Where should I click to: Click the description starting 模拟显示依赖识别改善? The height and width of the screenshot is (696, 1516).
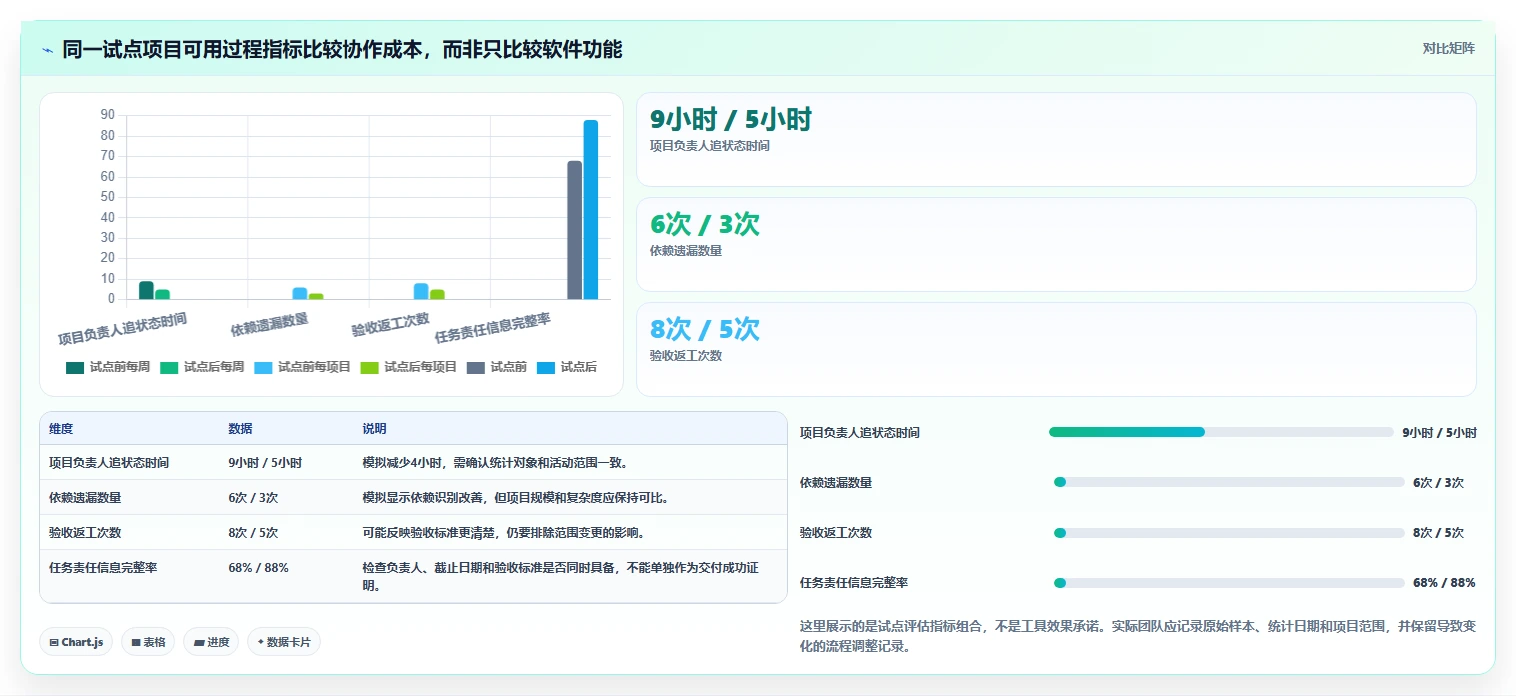(x=515, y=497)
